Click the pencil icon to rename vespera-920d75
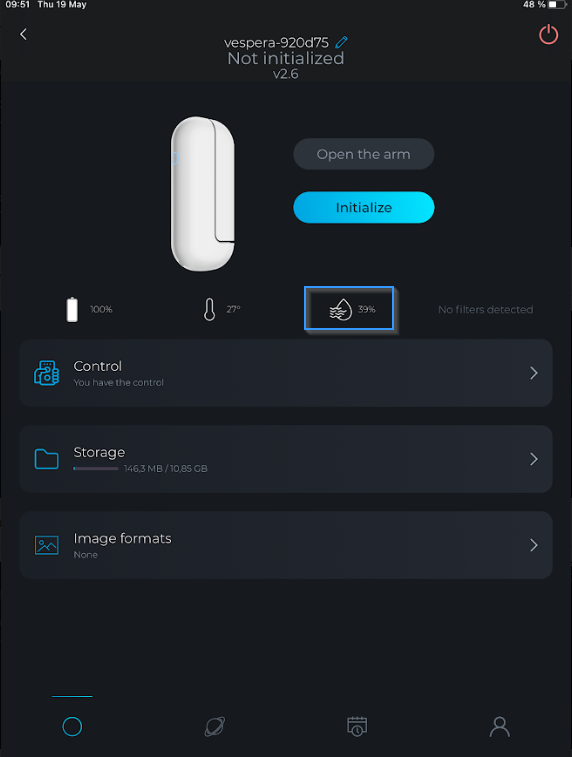This screenshot has height=757, width=572. (x=341, y=42)
